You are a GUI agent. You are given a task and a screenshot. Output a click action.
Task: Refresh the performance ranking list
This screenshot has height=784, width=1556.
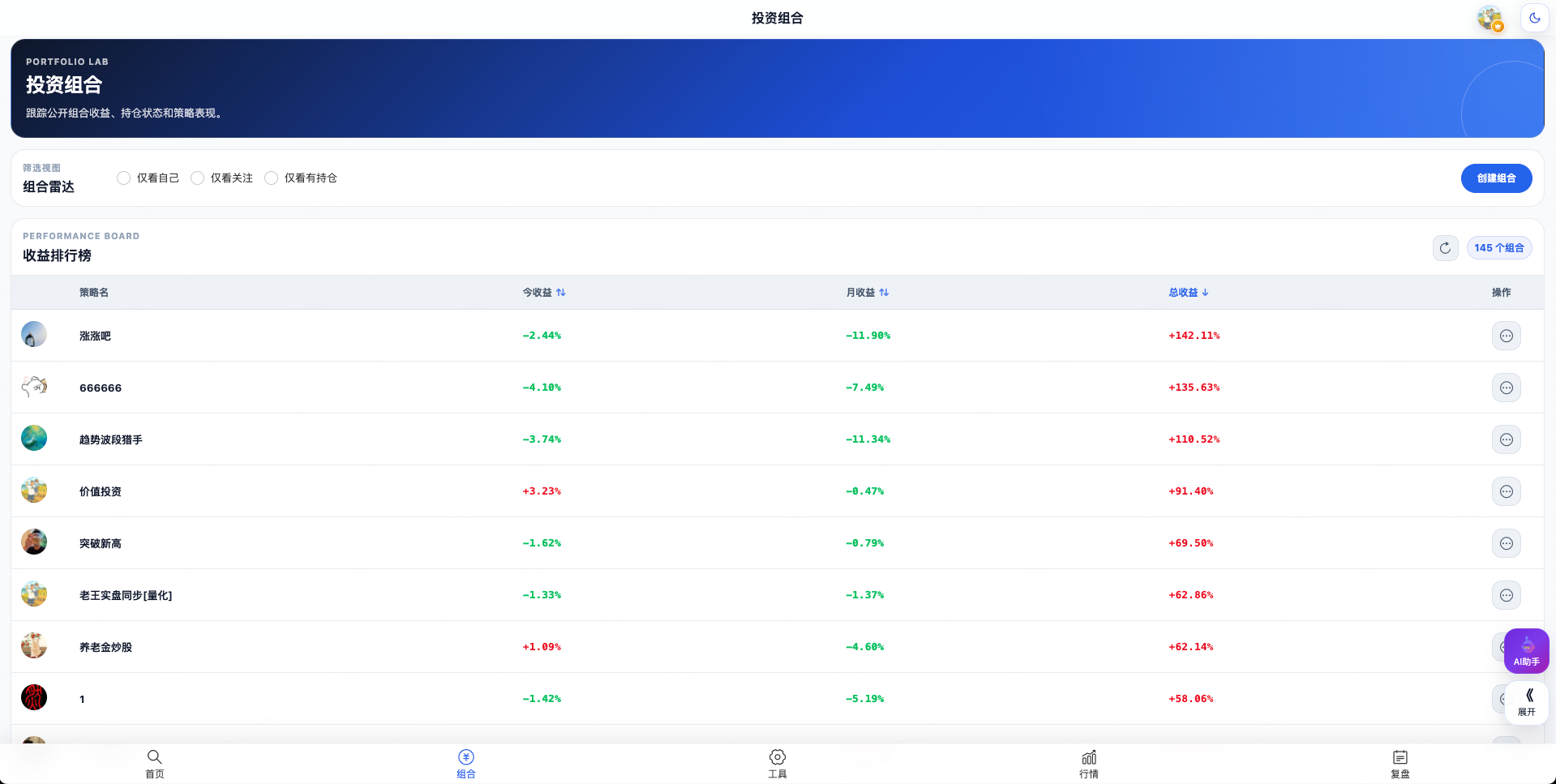click(x=1445, y=248)
